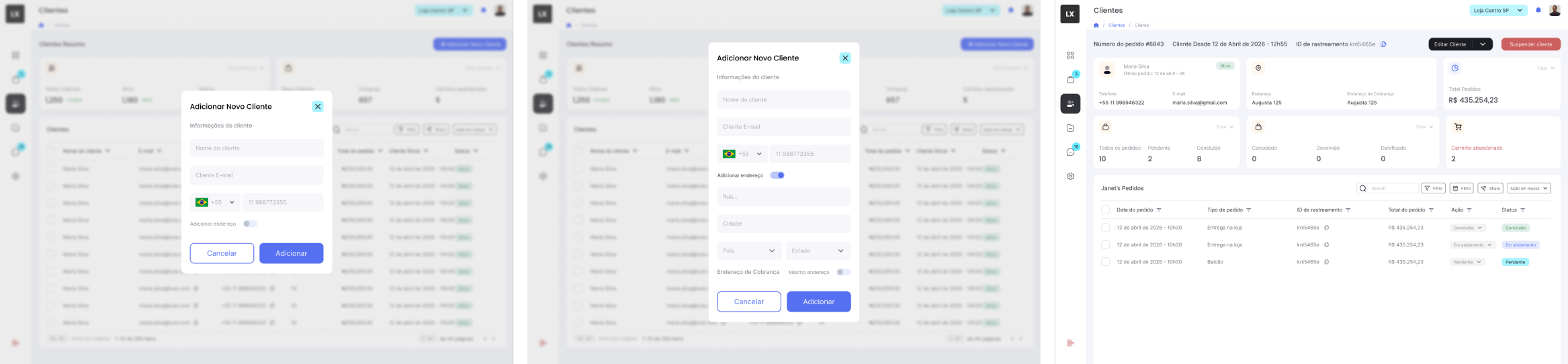Copy the tracking ID knl5465e beside Suspender cliente header
Image resolution: width=1568 pixels, height=364 pixels.
[x=1383, y=44]
